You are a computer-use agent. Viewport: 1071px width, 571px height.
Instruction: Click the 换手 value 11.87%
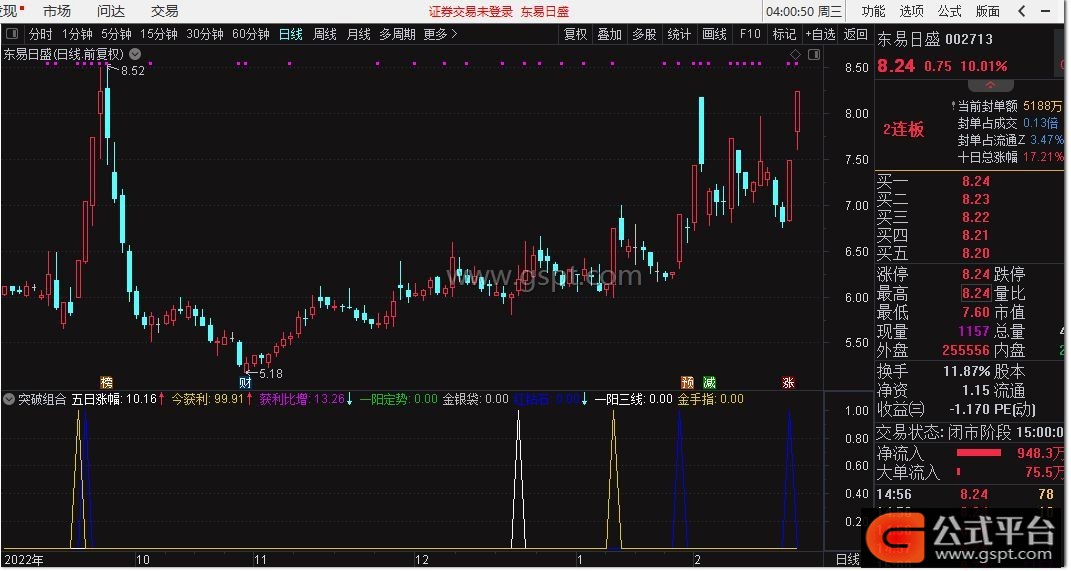point(966,372)
